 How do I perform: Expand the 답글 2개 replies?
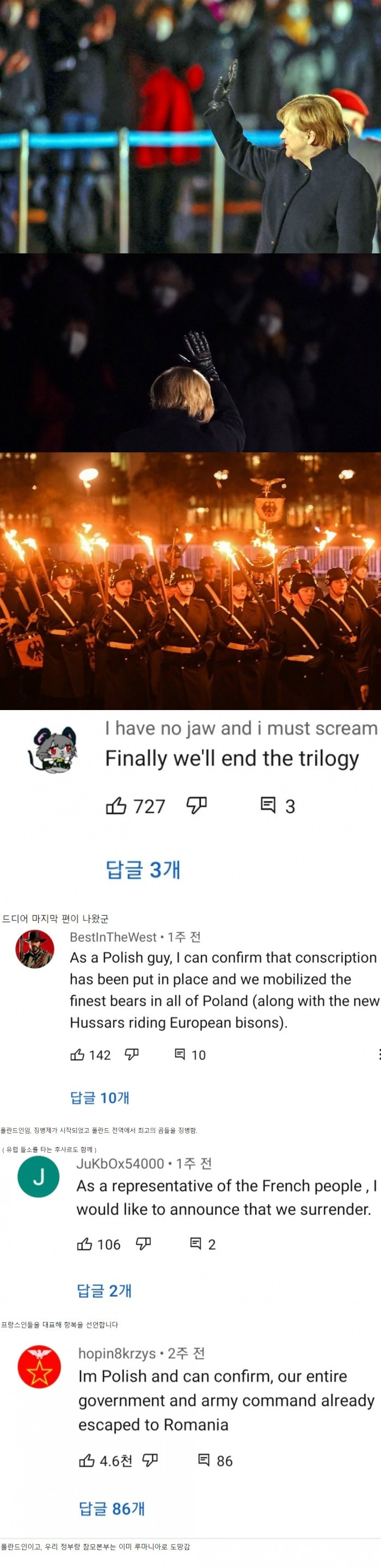(105, 1290)
